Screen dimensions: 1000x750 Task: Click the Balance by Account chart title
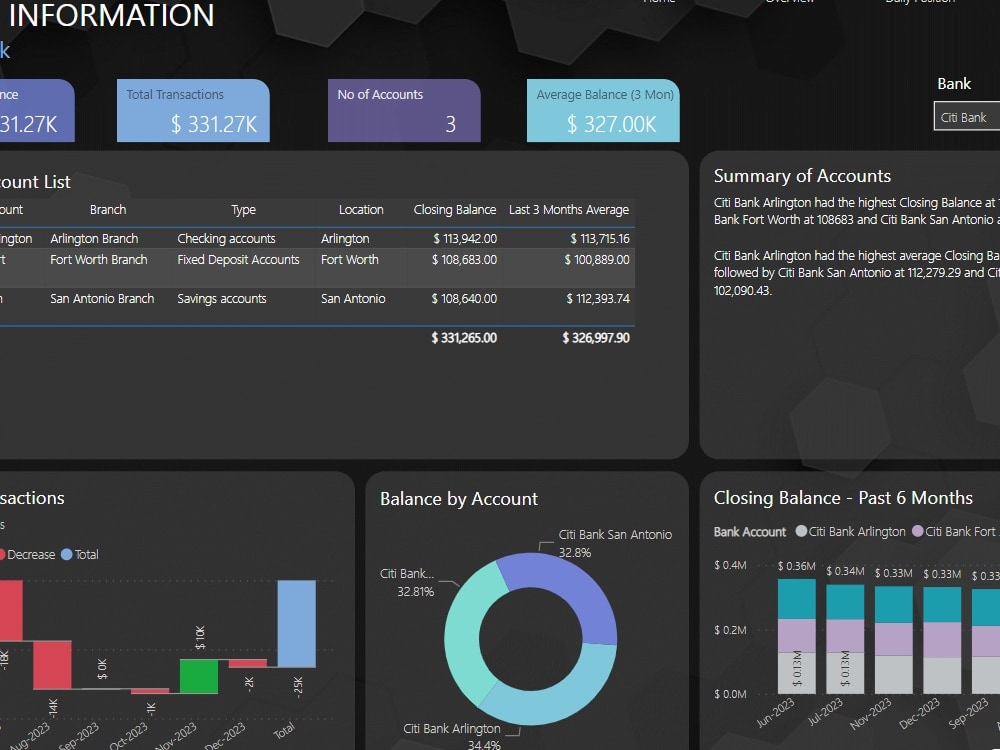[x=459, y=499]
